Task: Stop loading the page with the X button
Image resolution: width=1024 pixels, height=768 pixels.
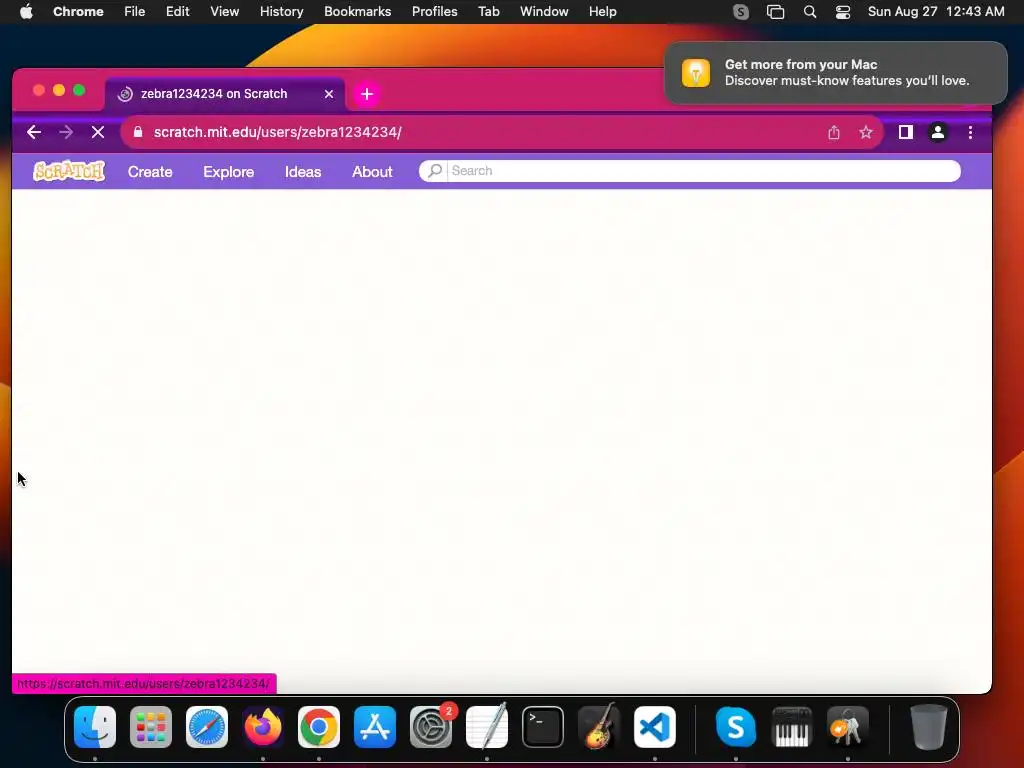Action: tap(98, 133)
